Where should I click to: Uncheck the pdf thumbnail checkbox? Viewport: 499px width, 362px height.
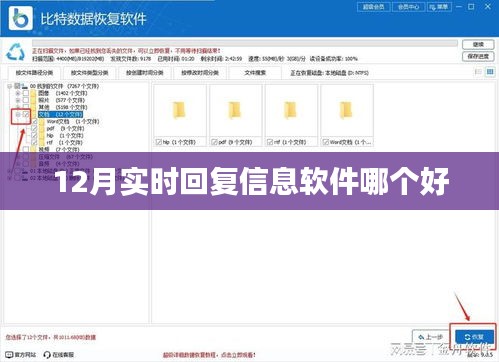click(x=214, y=142)
